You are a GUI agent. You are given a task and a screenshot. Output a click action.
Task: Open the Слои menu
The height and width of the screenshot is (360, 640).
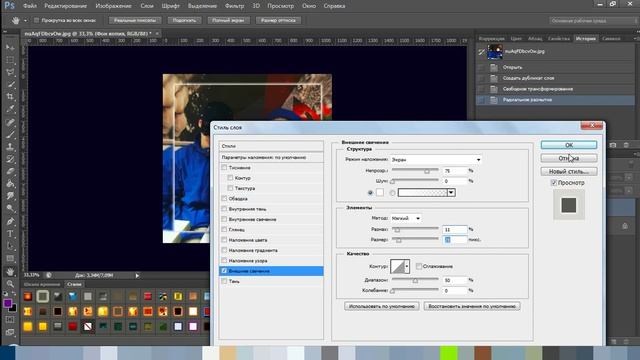click(x=147, y=6)
